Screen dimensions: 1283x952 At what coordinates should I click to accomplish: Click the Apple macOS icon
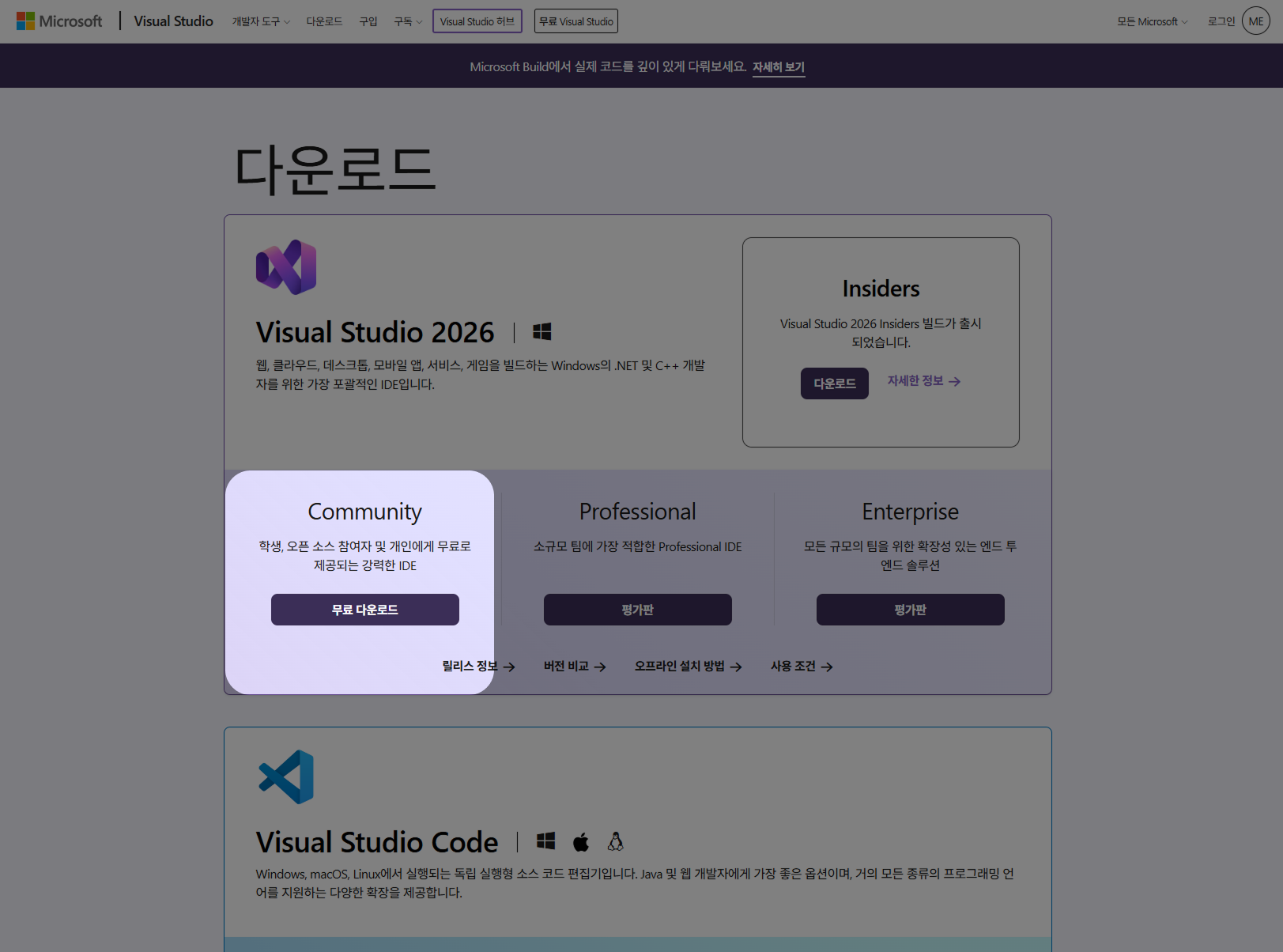point(581,841)
